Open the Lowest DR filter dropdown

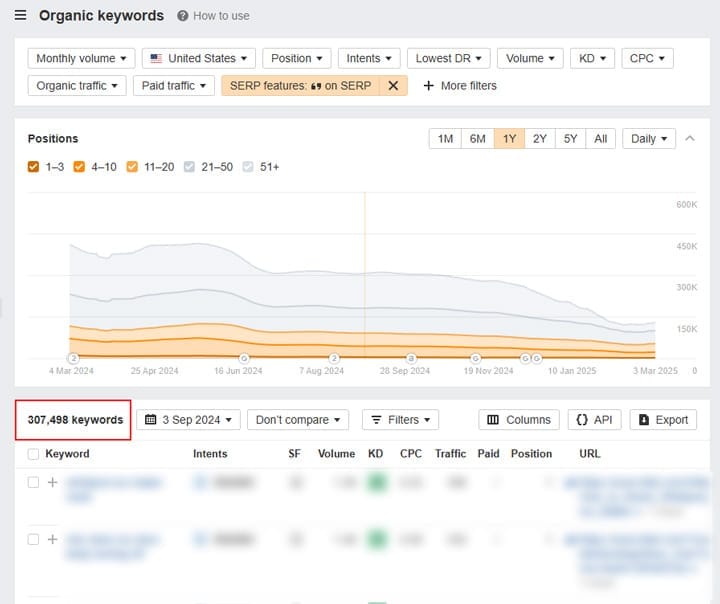point(449,58)
